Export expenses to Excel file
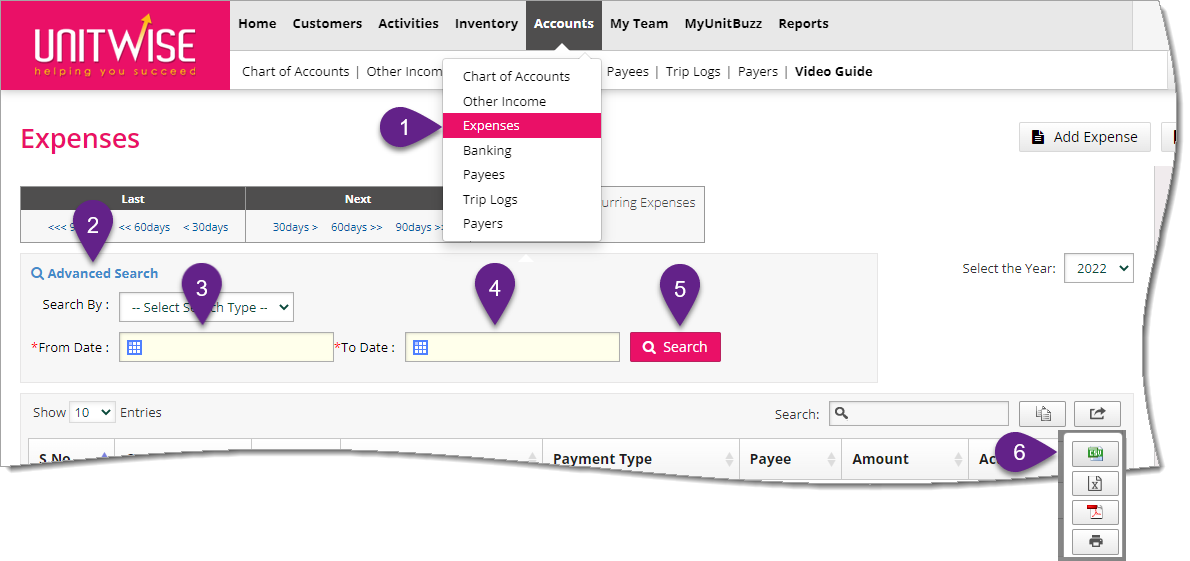This screenshot has width=1190, height=561. tap(1095, 484)
